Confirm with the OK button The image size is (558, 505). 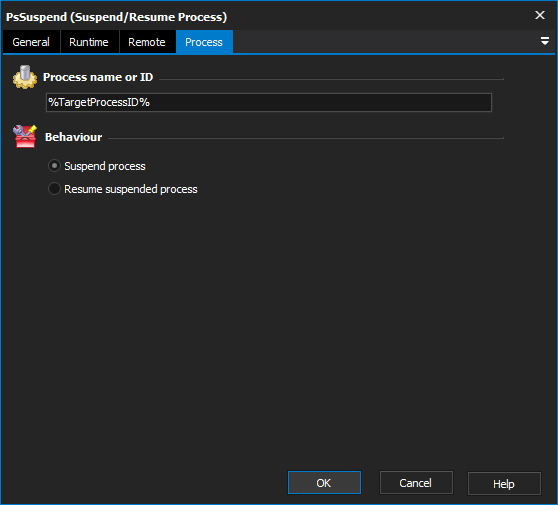(324, 483)
